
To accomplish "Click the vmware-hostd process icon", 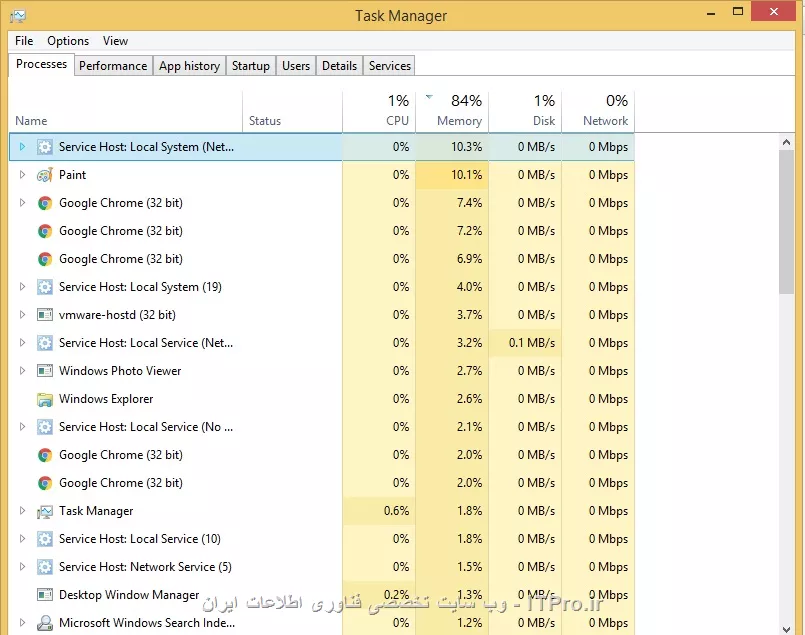I will pos(45,315).
